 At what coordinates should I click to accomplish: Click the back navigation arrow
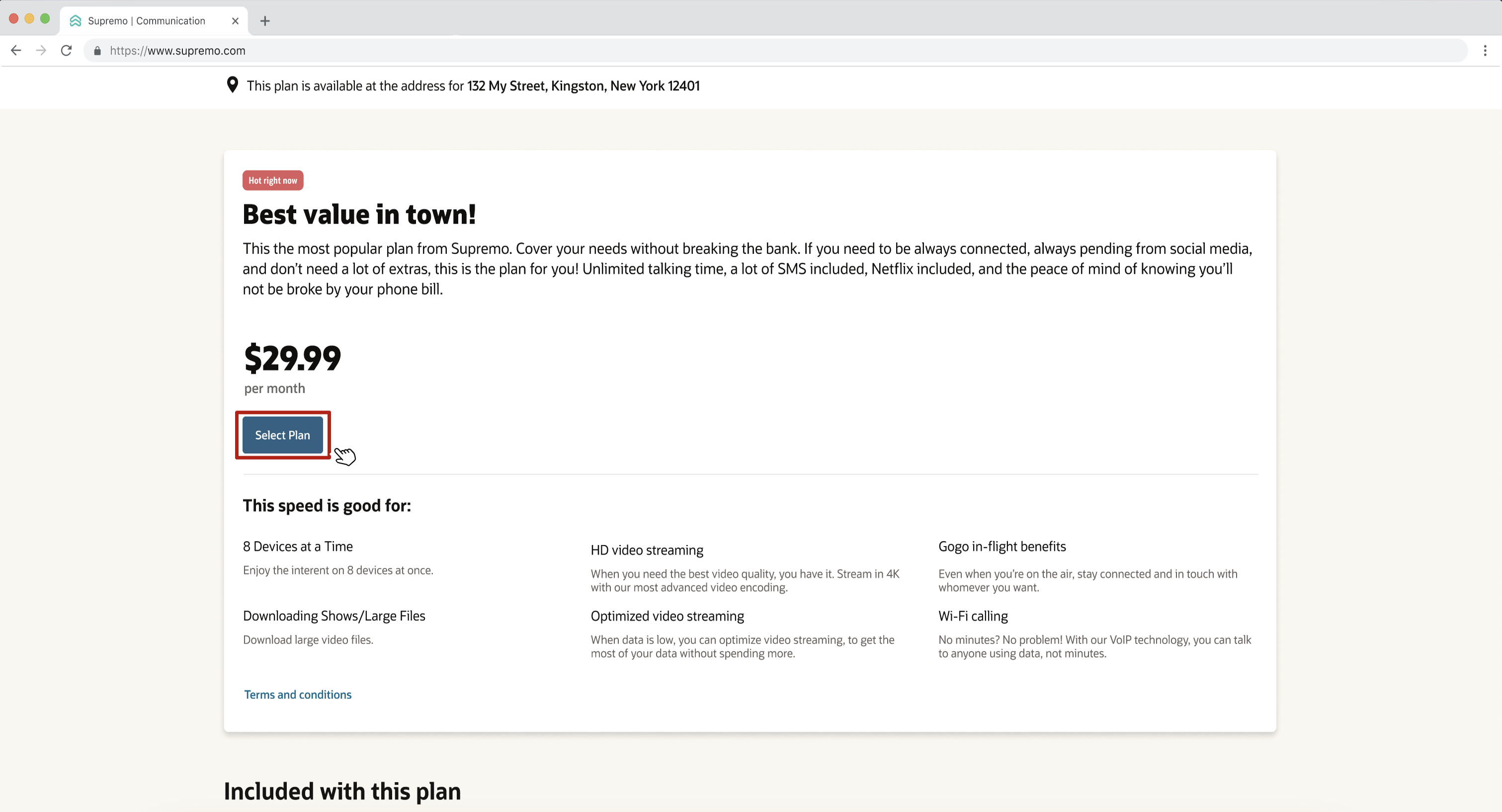(16, 50)
